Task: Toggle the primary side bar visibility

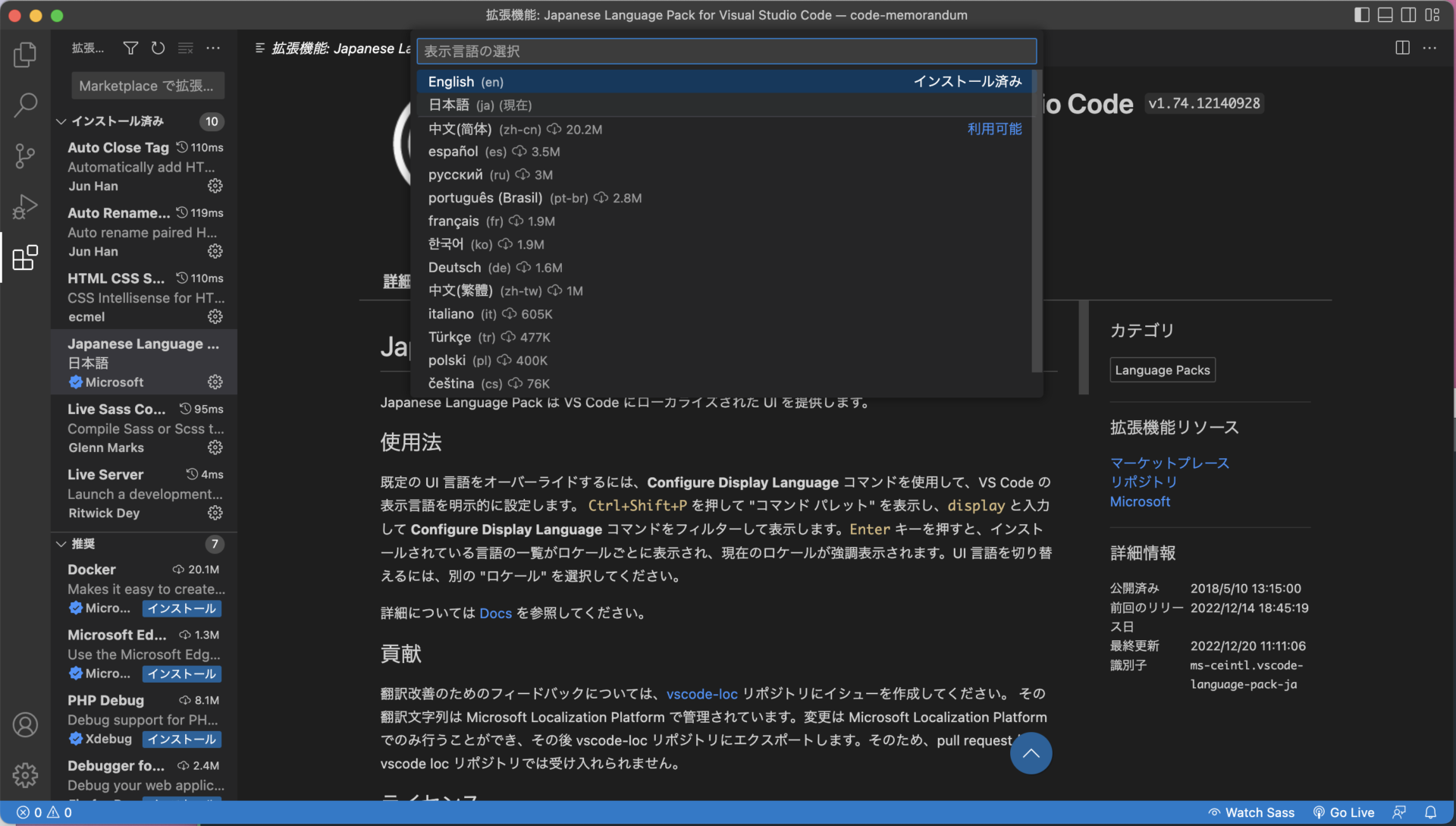Action: 1362,14
